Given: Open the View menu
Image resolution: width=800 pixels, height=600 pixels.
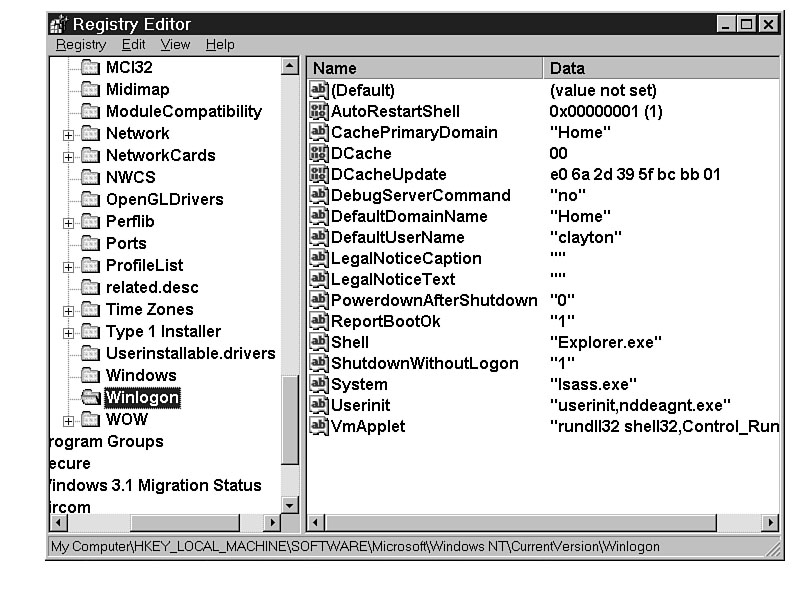Looking at the screenshot, I should click(175, 45).
